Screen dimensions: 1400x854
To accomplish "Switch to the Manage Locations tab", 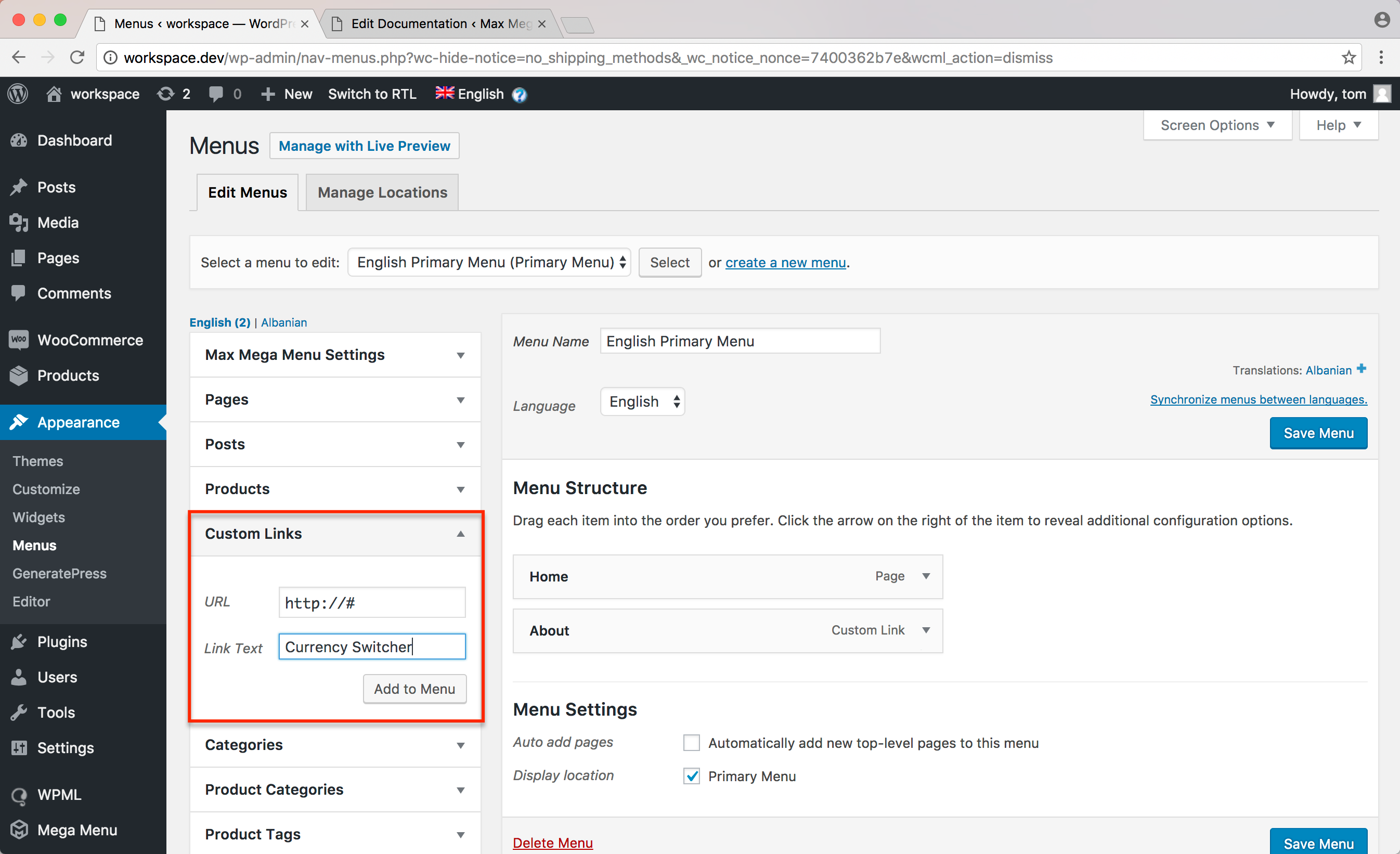I will tap(382, 192).
